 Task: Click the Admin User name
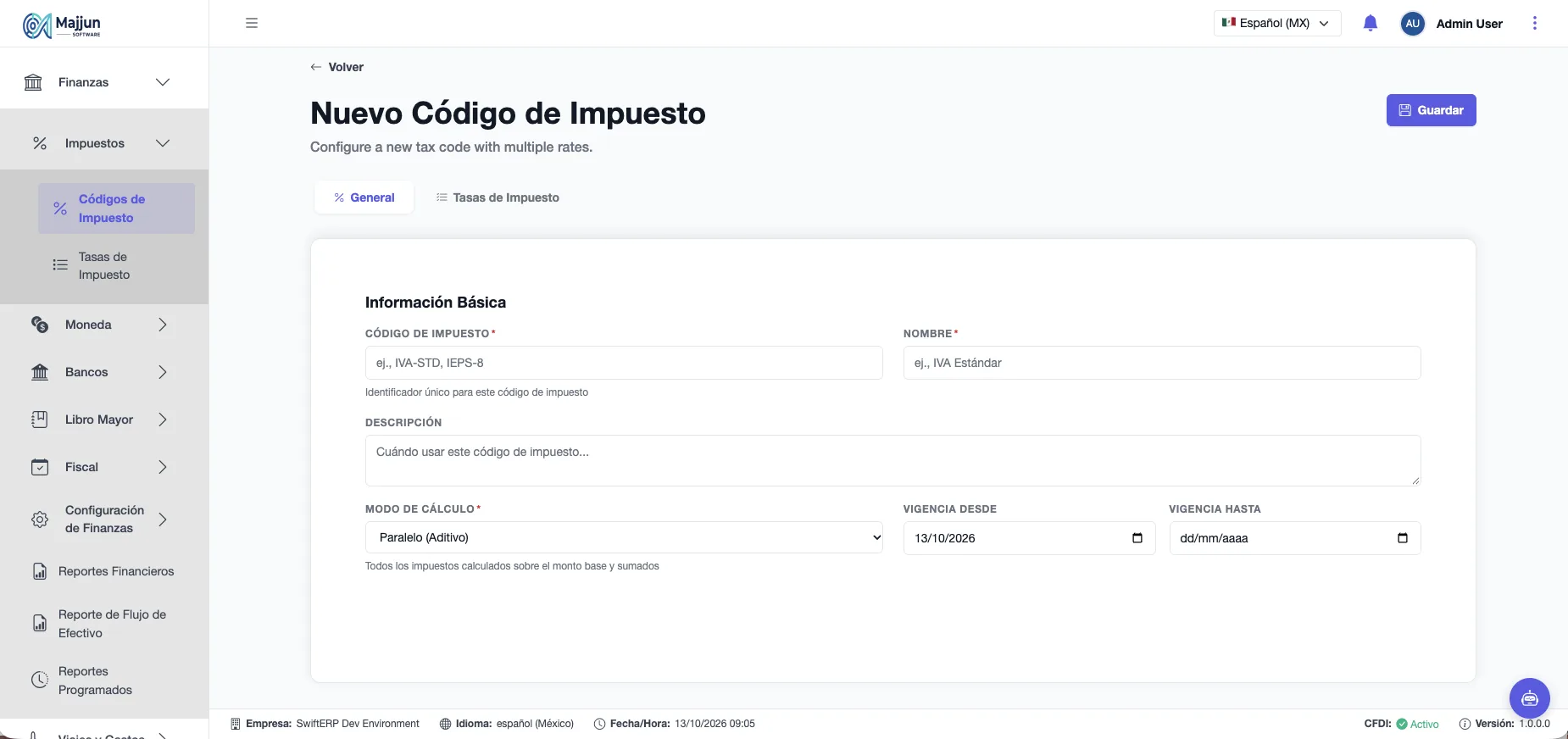tap(1469, 24)
